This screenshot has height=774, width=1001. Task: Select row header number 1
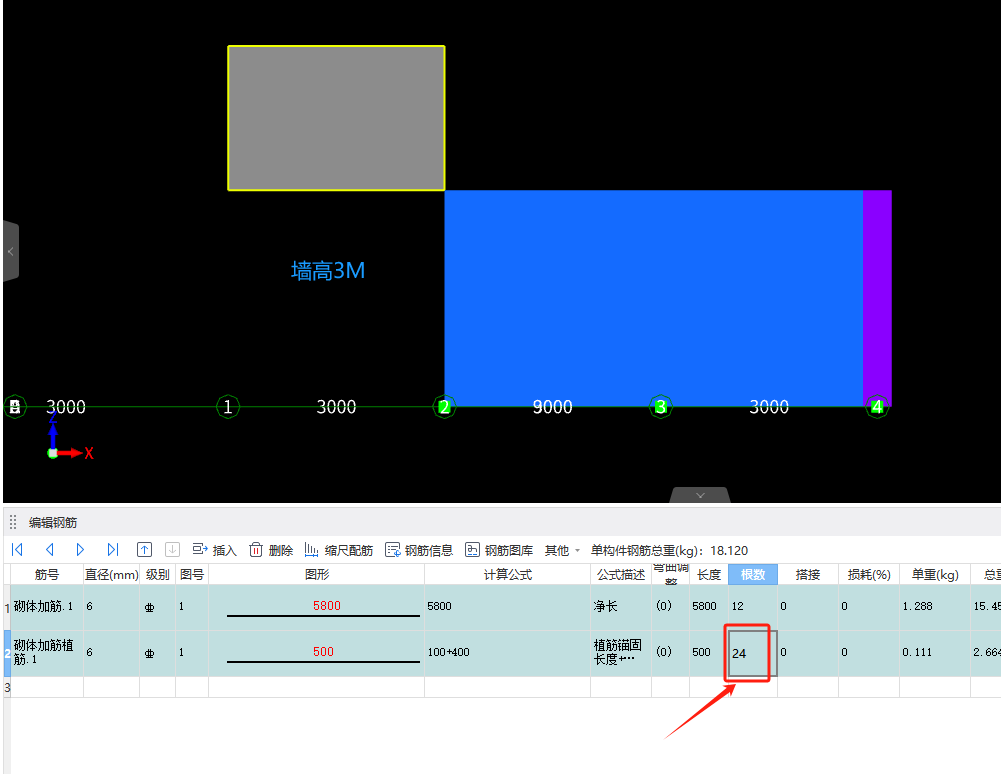[7, 607]
